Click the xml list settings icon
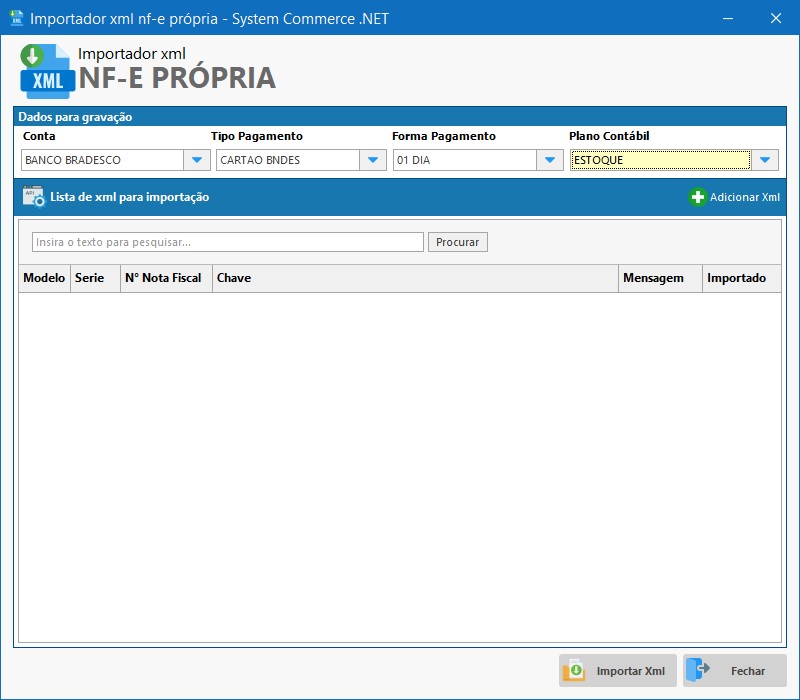This screenshot has height=700, width=800. click(34, 197)
